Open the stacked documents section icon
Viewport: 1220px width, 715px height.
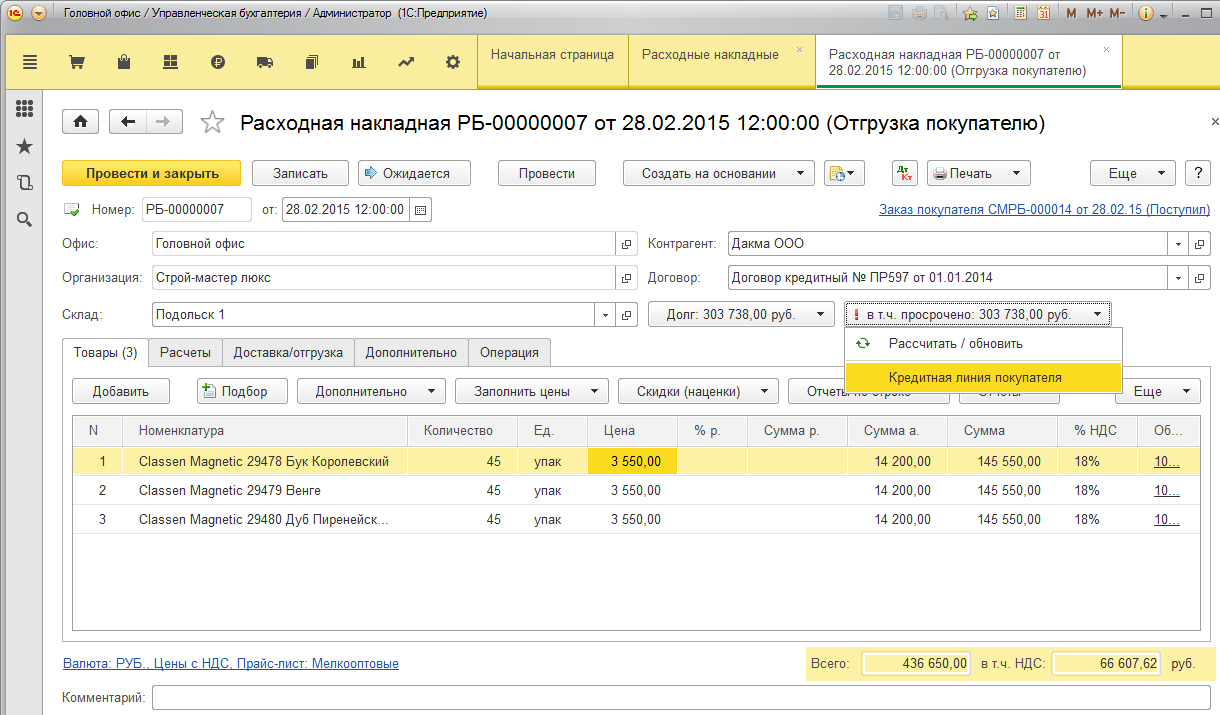(312, 62)
